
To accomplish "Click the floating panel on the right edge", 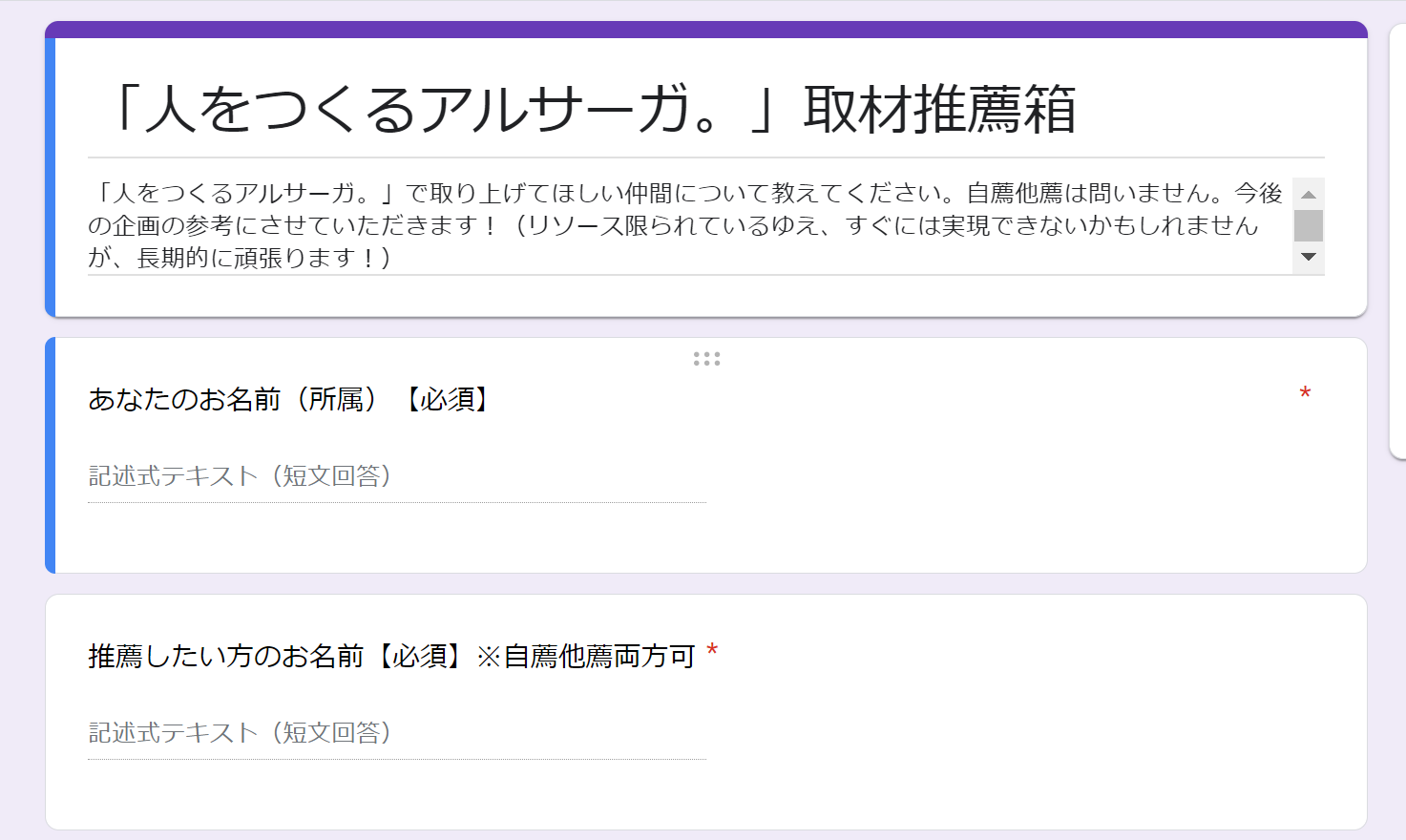I will (1396, 239).
